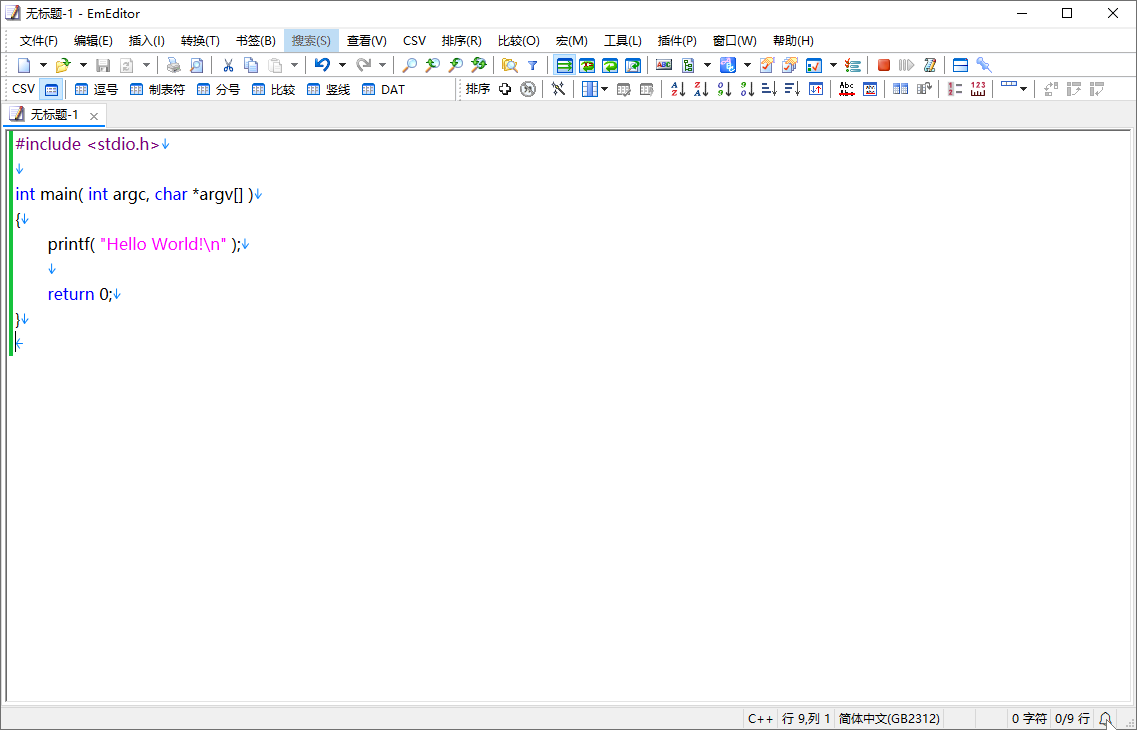Click the C++ configuration in status bar
The height and width of the screenshot is (730, 1137).
point(760,718)
